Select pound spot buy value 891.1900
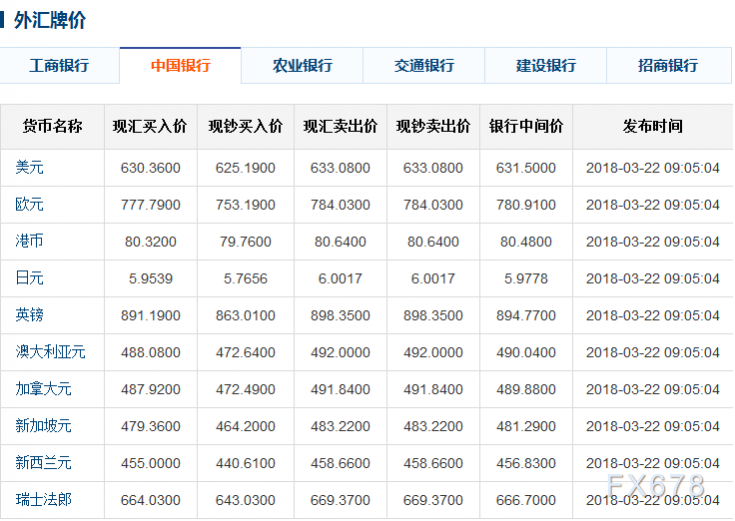 (150, 316)
